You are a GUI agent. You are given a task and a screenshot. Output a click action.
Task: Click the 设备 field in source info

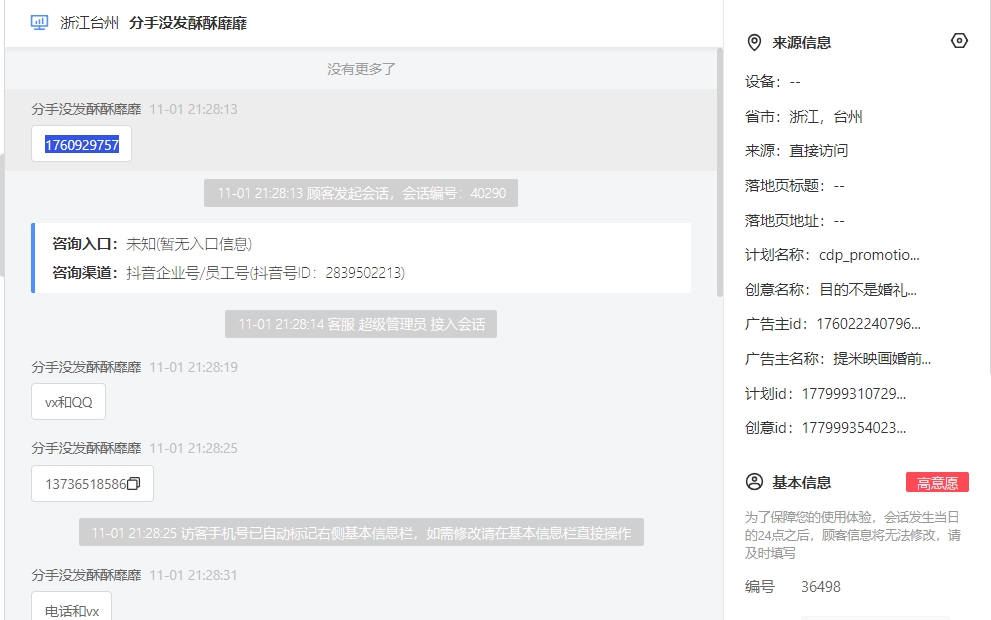point(772,82)
